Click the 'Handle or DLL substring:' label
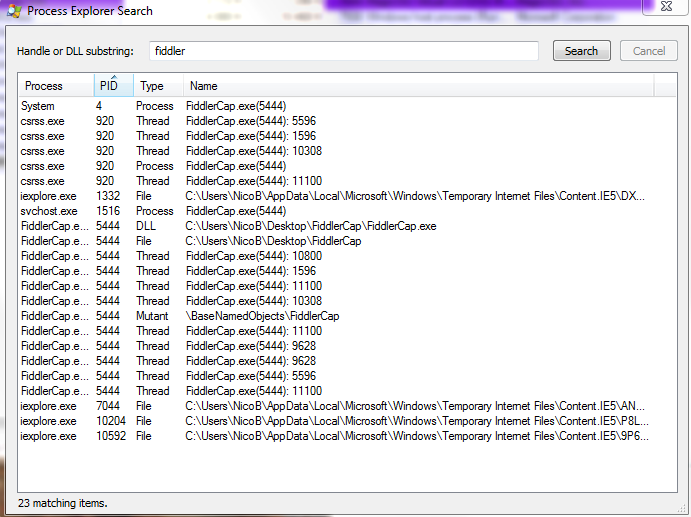 [x=75, y=51]
